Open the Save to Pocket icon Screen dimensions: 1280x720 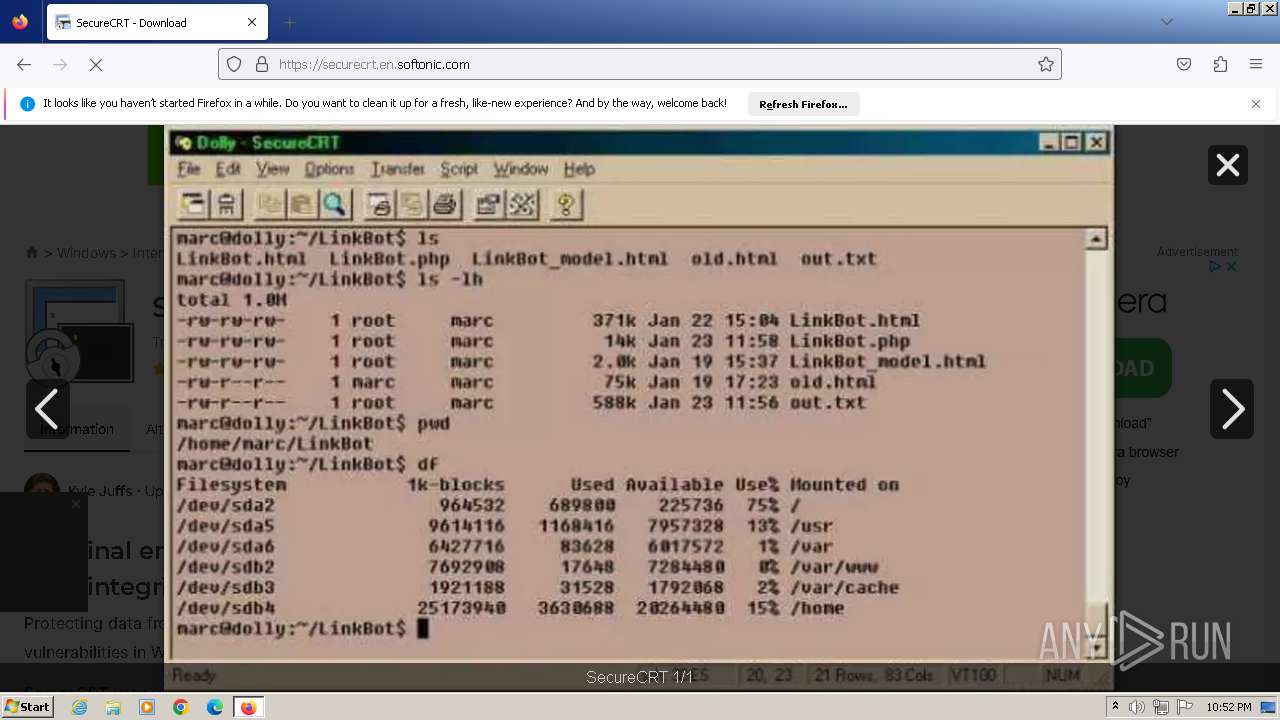click(1184, 64)
